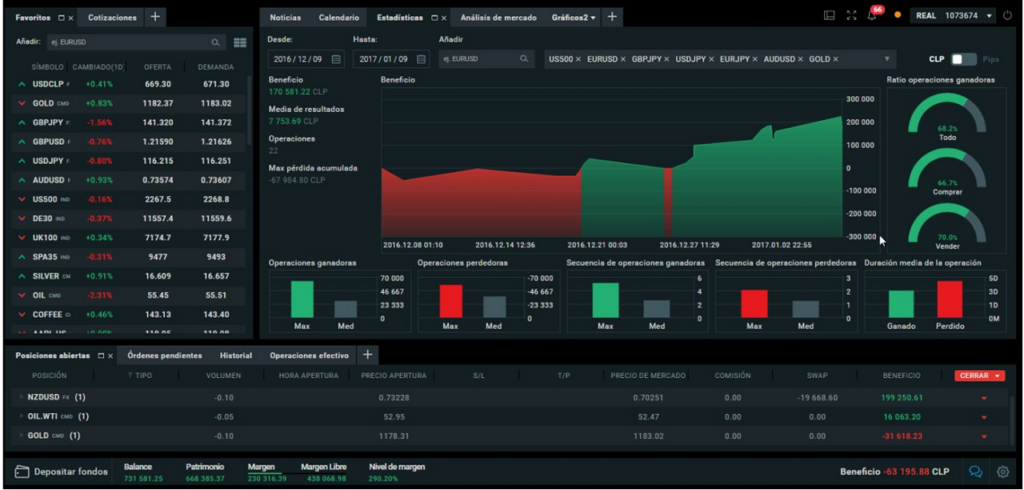The height and width of the screenshot is (490, 1024).
Task: Remove the GOLD filter tag
Action: [834, 60]
